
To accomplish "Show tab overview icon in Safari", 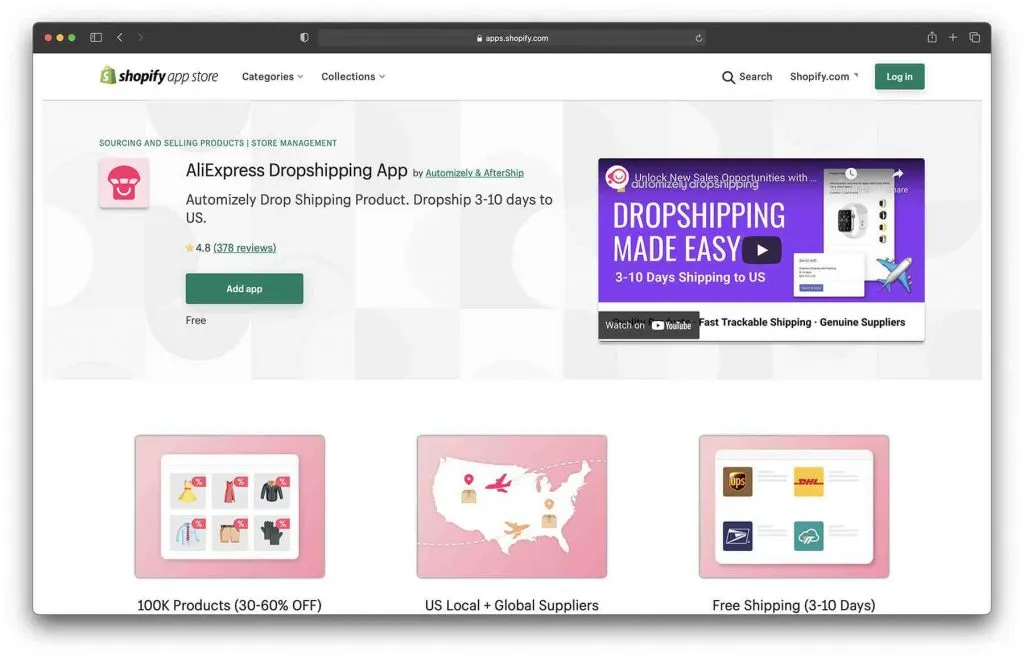I will pyautogui.click(x=974, y=37).
